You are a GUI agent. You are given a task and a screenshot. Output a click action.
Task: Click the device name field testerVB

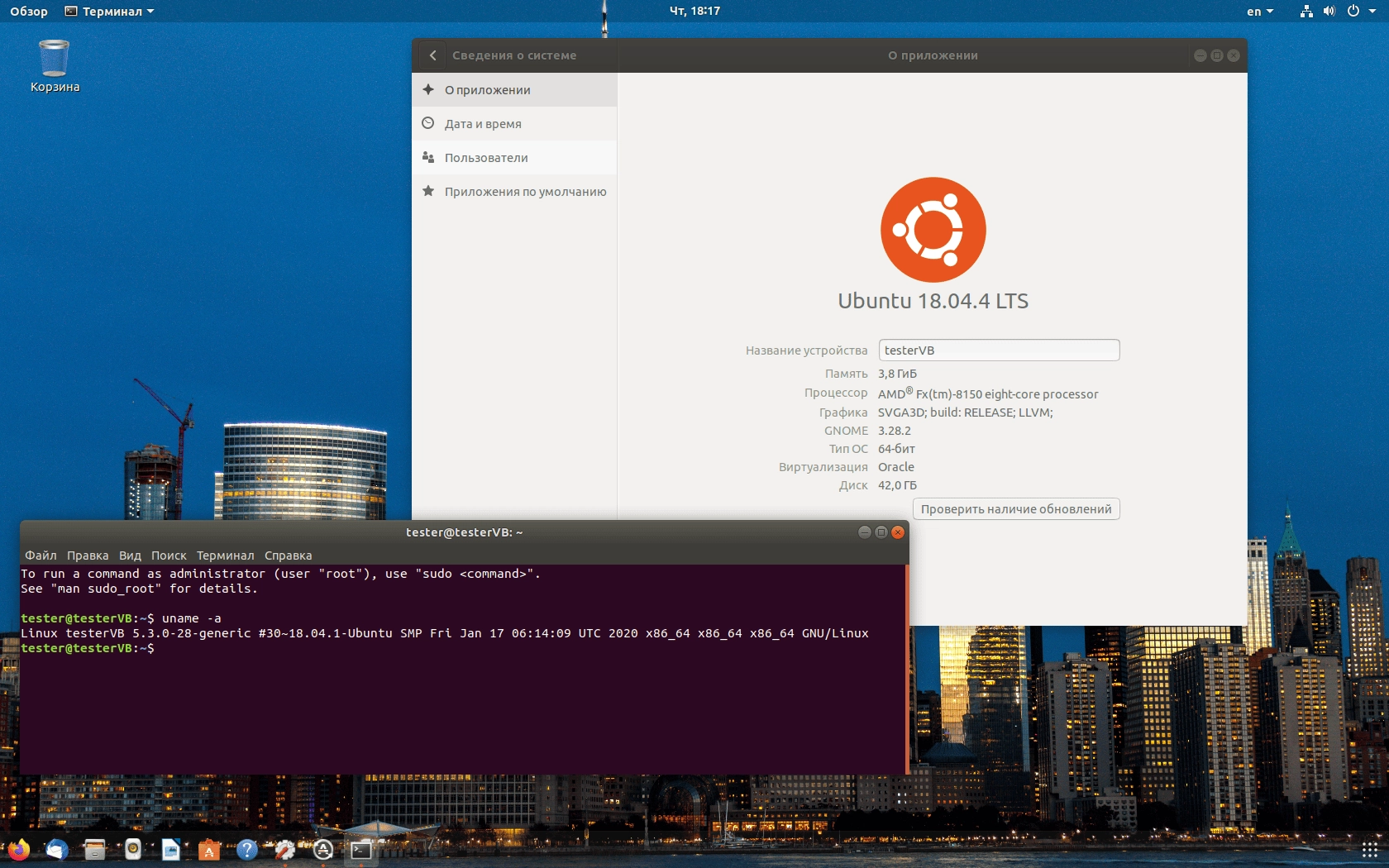pos(999,350)
